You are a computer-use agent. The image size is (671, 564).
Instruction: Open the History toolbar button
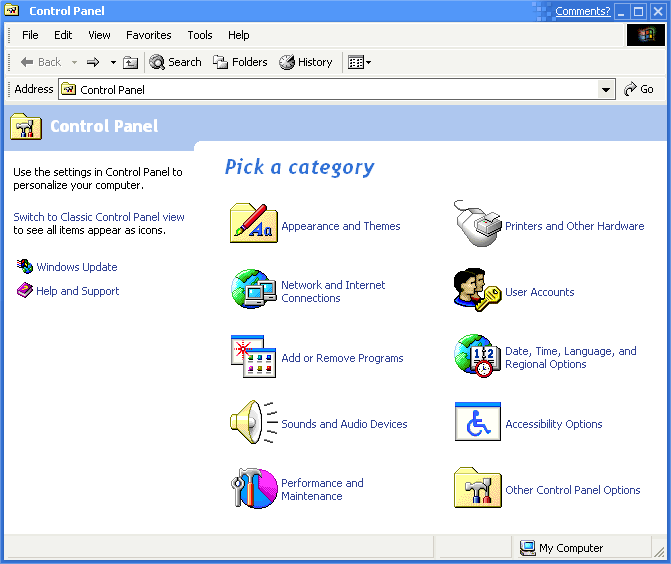pyautogui.click(x=306, y=62)
